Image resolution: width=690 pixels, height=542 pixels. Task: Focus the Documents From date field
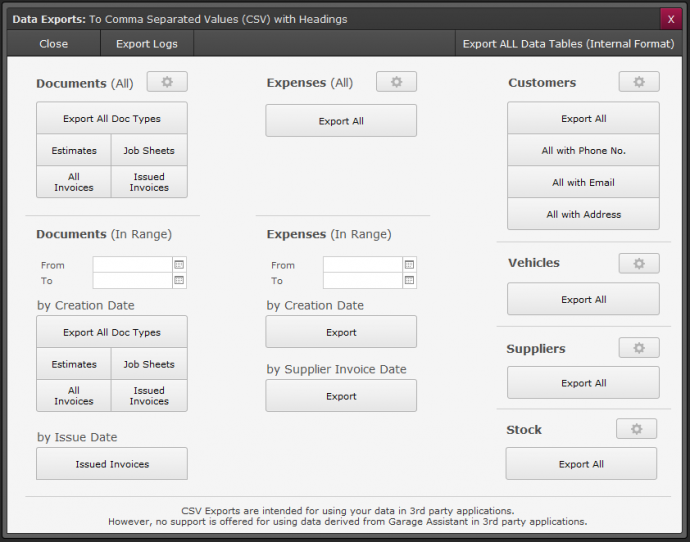[x=132, y=265]
